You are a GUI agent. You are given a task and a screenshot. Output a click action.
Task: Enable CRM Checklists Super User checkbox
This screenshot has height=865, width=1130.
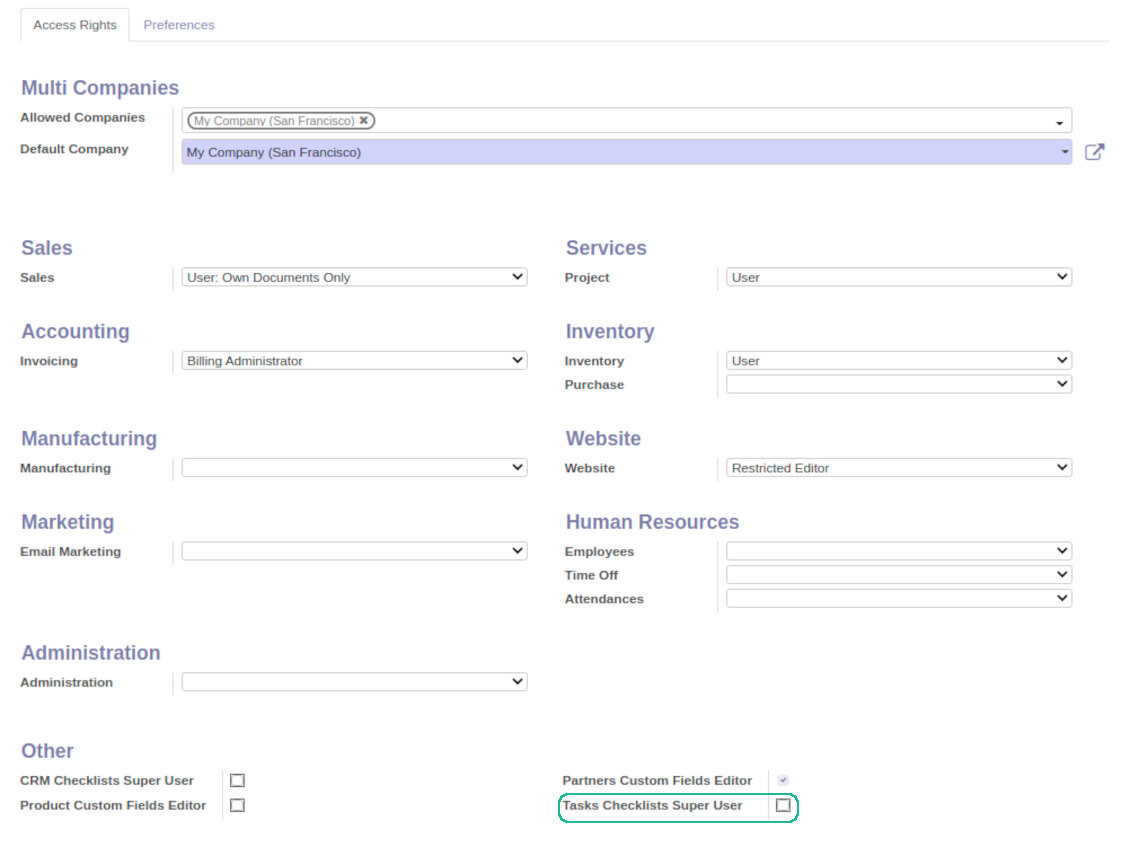[x=237, y=780]
